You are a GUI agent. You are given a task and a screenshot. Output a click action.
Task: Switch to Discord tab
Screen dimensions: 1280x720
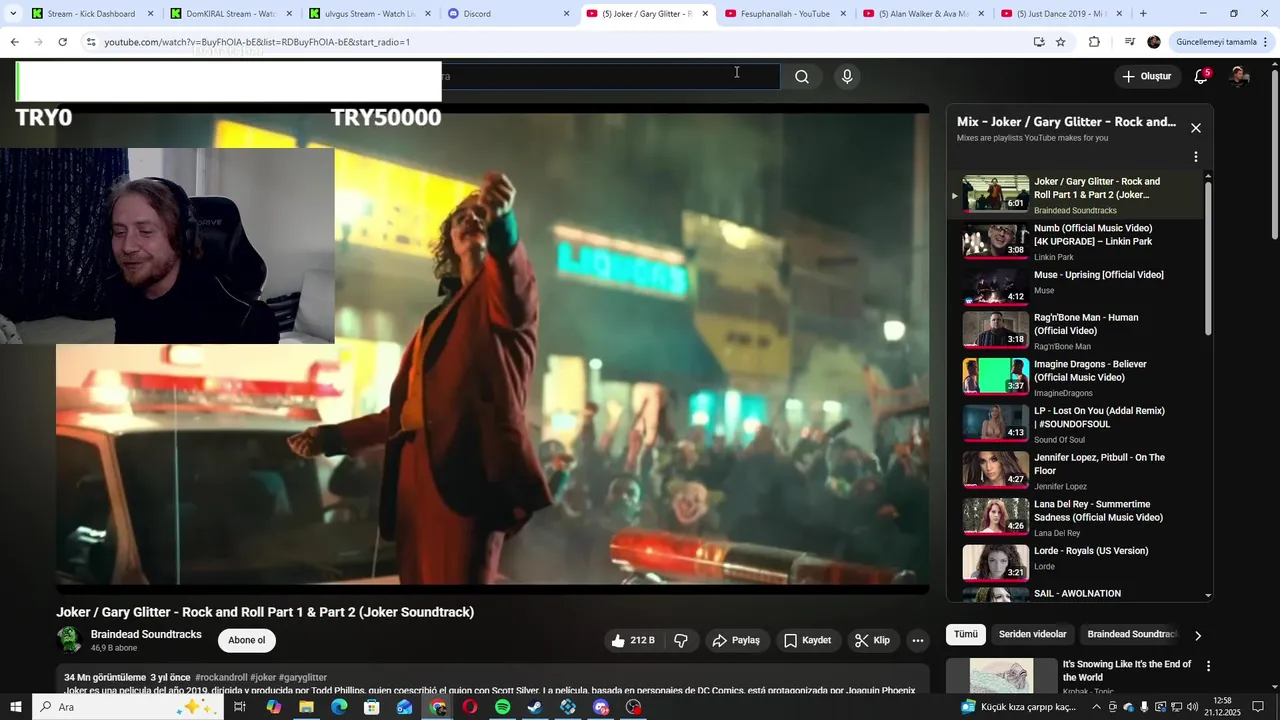click(x=508, y=14)
